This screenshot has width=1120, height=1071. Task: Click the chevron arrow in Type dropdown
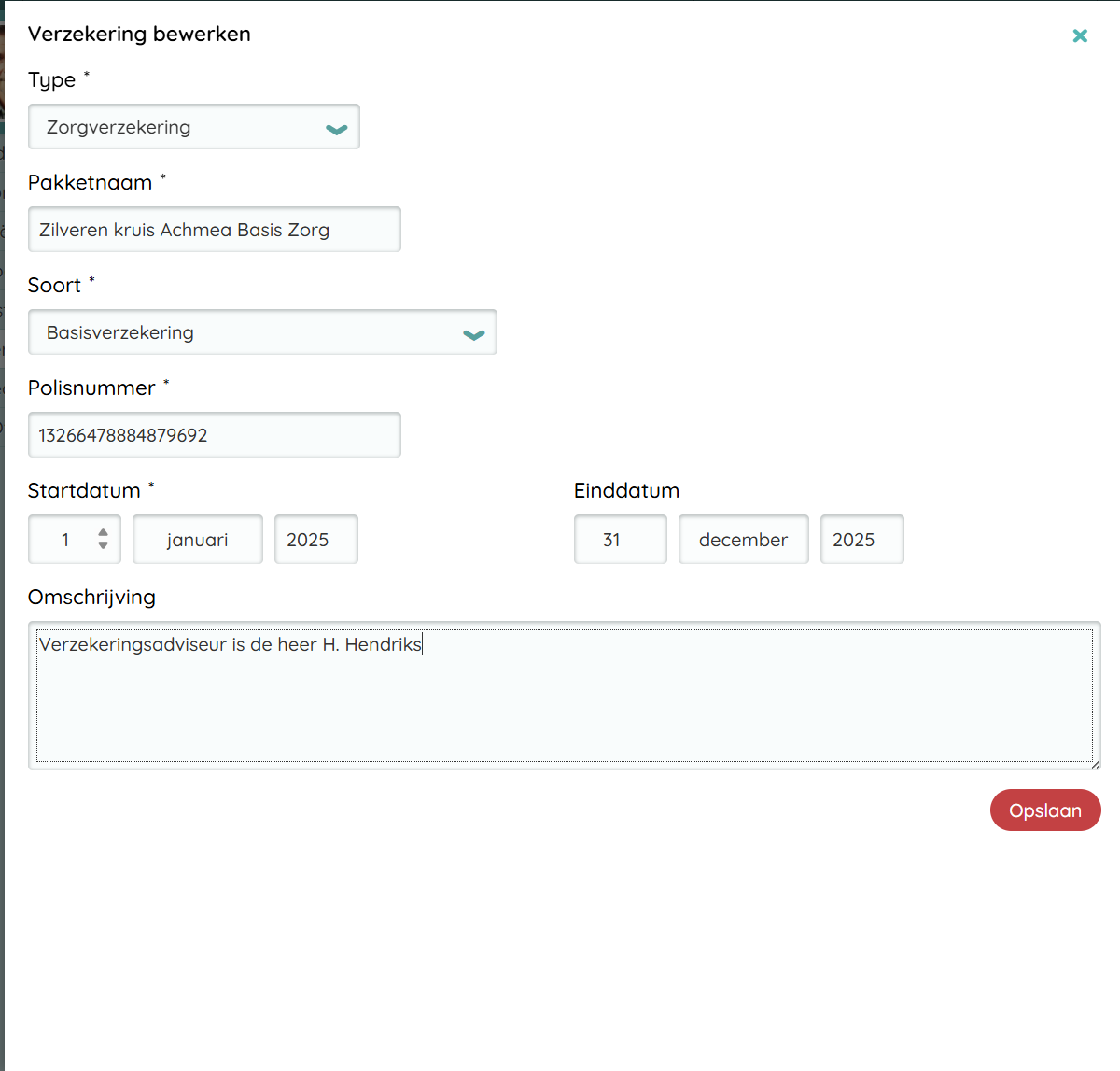pyautogui.click(x=336, y=129)
